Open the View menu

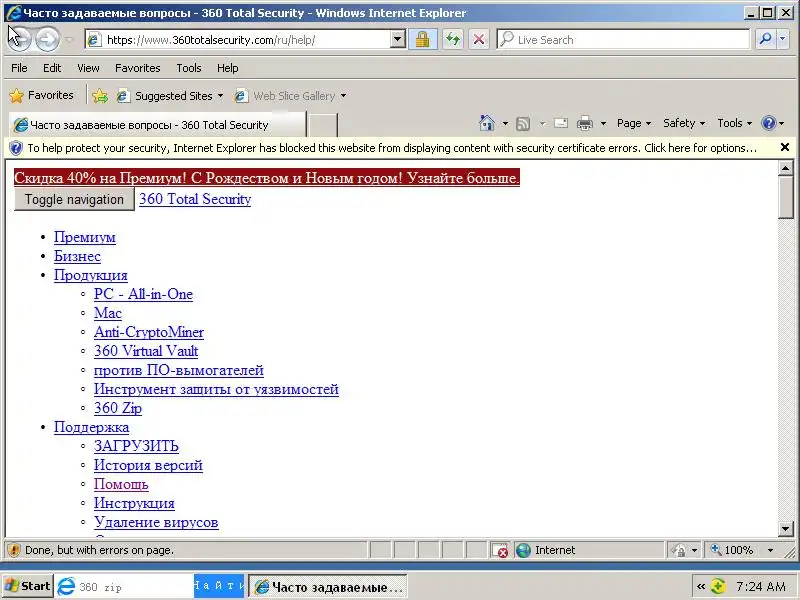tap(88, 68)
